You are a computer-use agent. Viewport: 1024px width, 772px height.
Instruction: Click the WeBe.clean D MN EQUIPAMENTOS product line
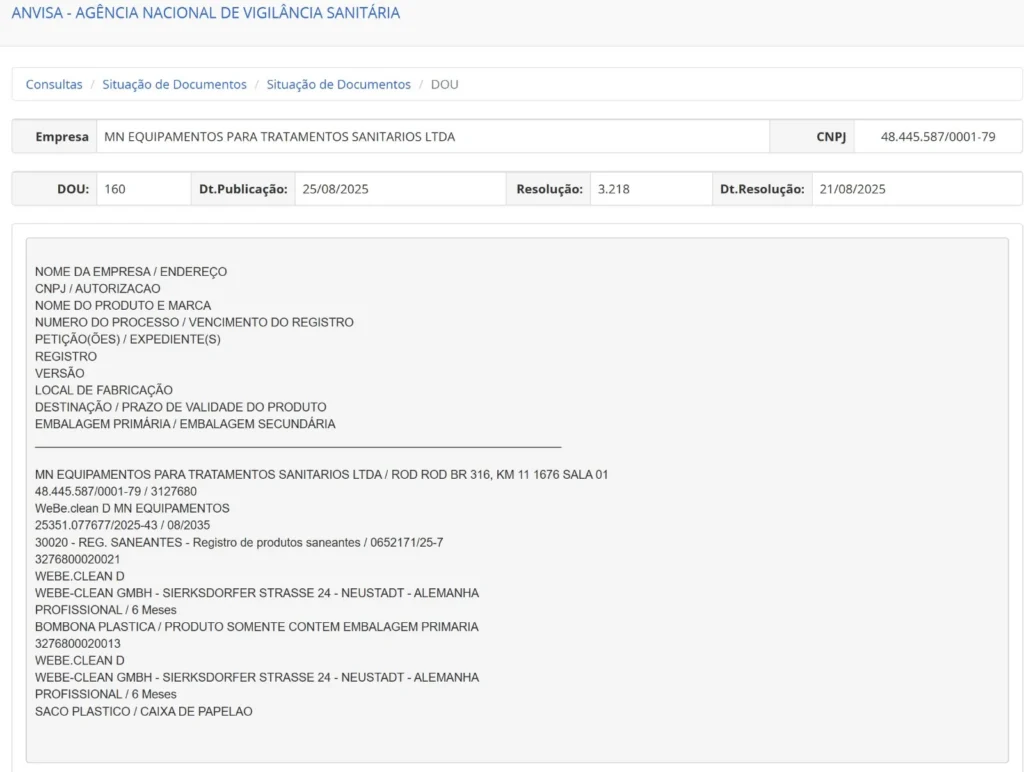[x=132, y=508]
